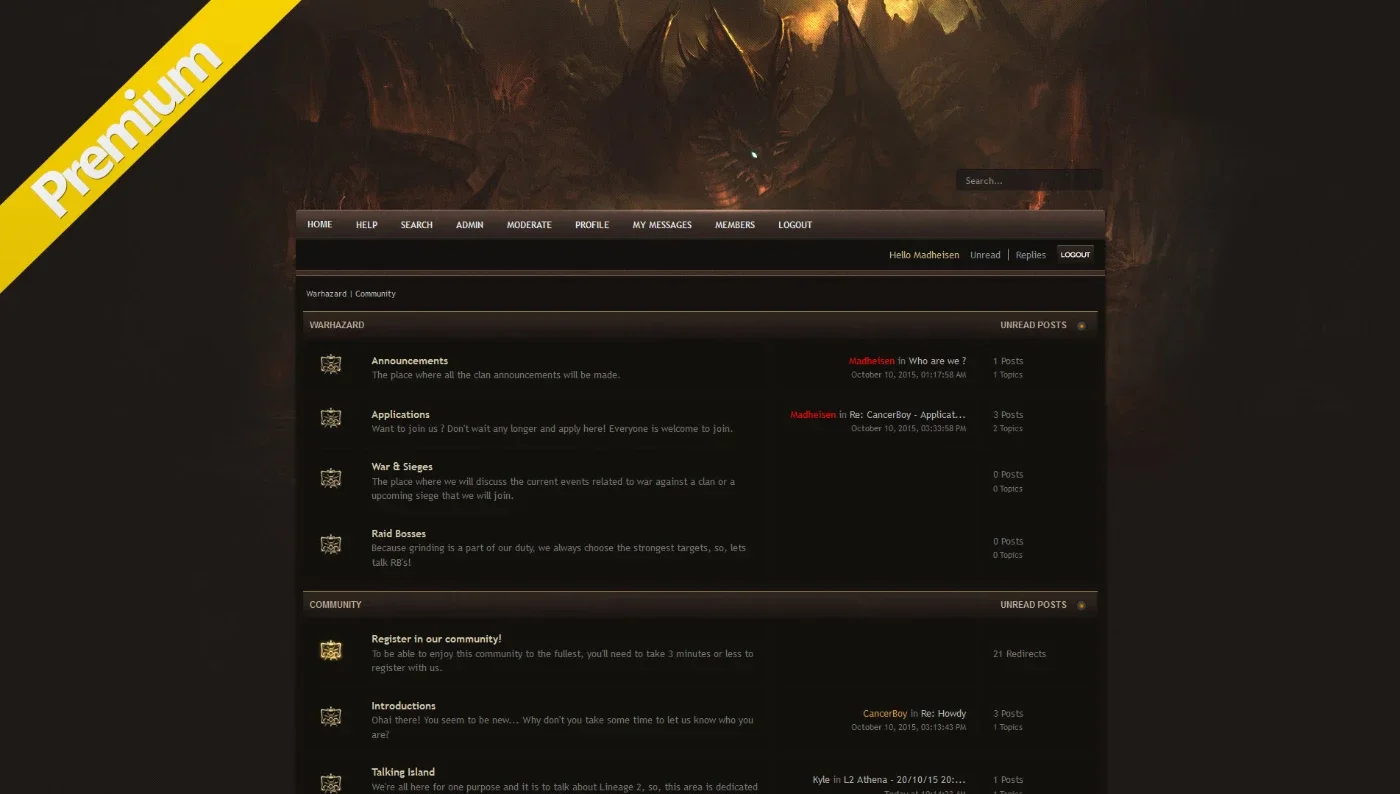Click the Introductions board icon
The width and height of the screenshot is (1400, 794).
(331, 717)
